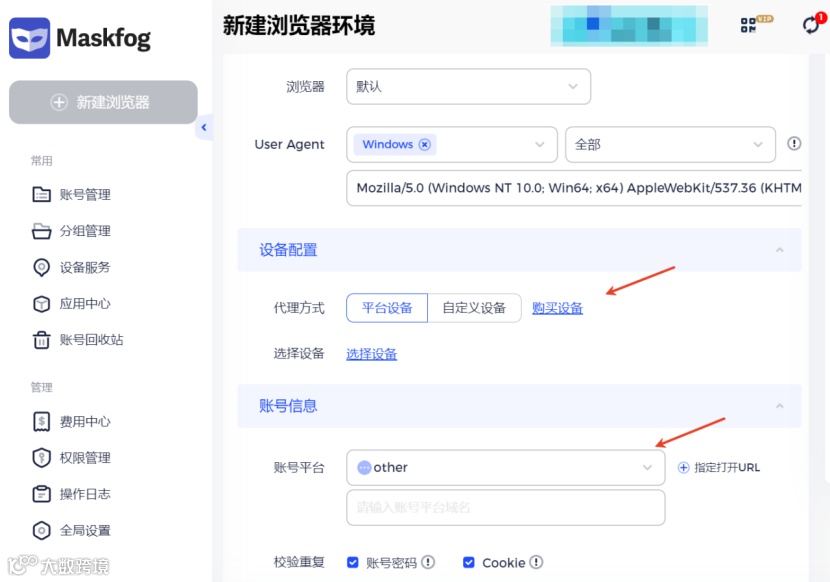Screen dimensions: 830x582
Task: Click the Mozilla/5.0 user agent text field
Action: (574, 188)
